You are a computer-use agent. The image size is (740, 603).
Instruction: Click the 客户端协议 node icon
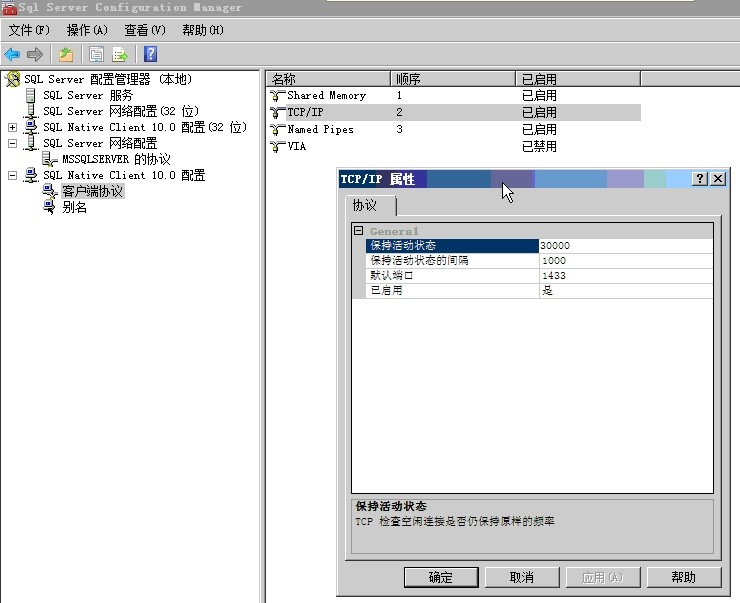(50, 191)
